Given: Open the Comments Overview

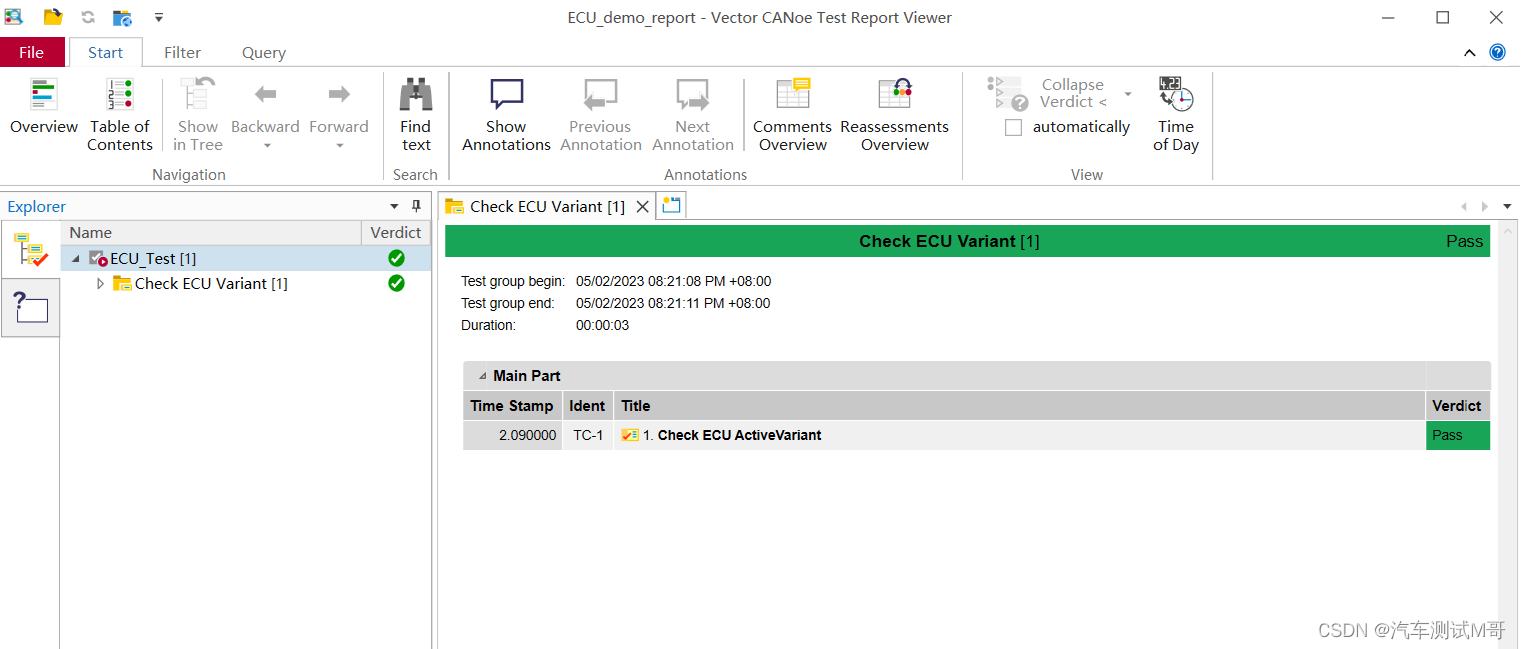Looking at the screenshot, I should tap(791, 110).
